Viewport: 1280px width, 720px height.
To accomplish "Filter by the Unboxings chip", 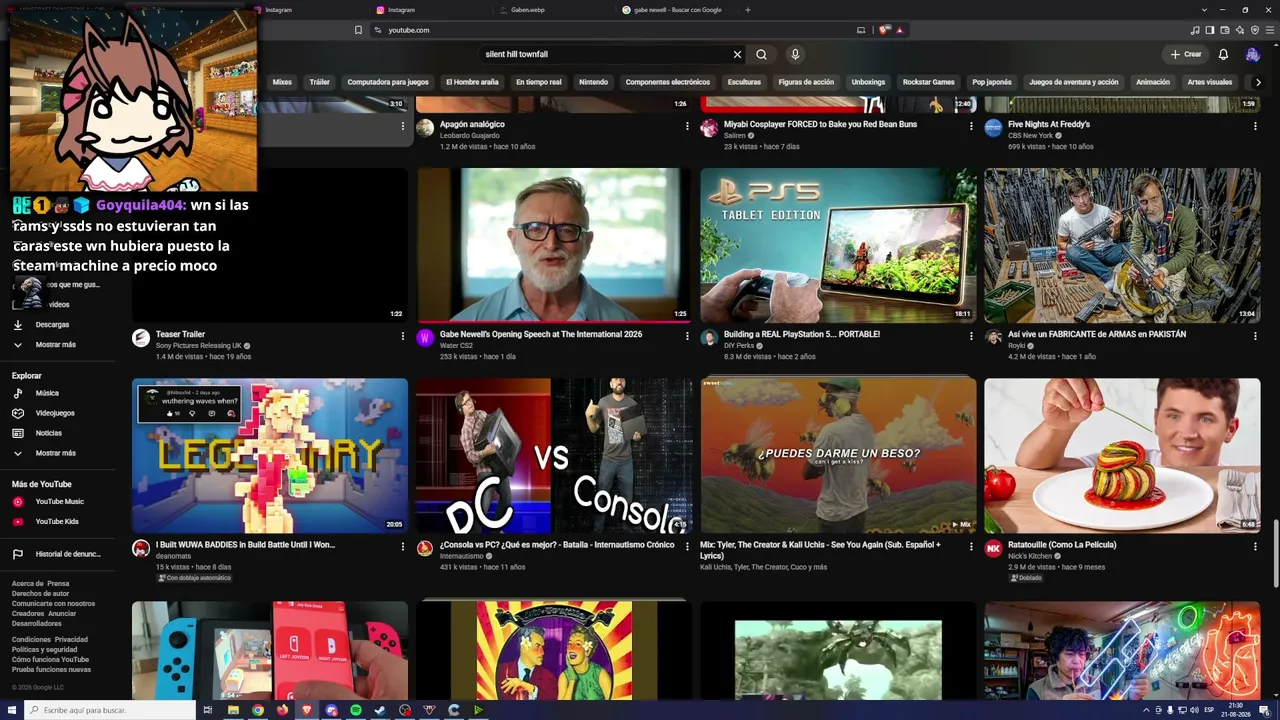I will 868,82.
